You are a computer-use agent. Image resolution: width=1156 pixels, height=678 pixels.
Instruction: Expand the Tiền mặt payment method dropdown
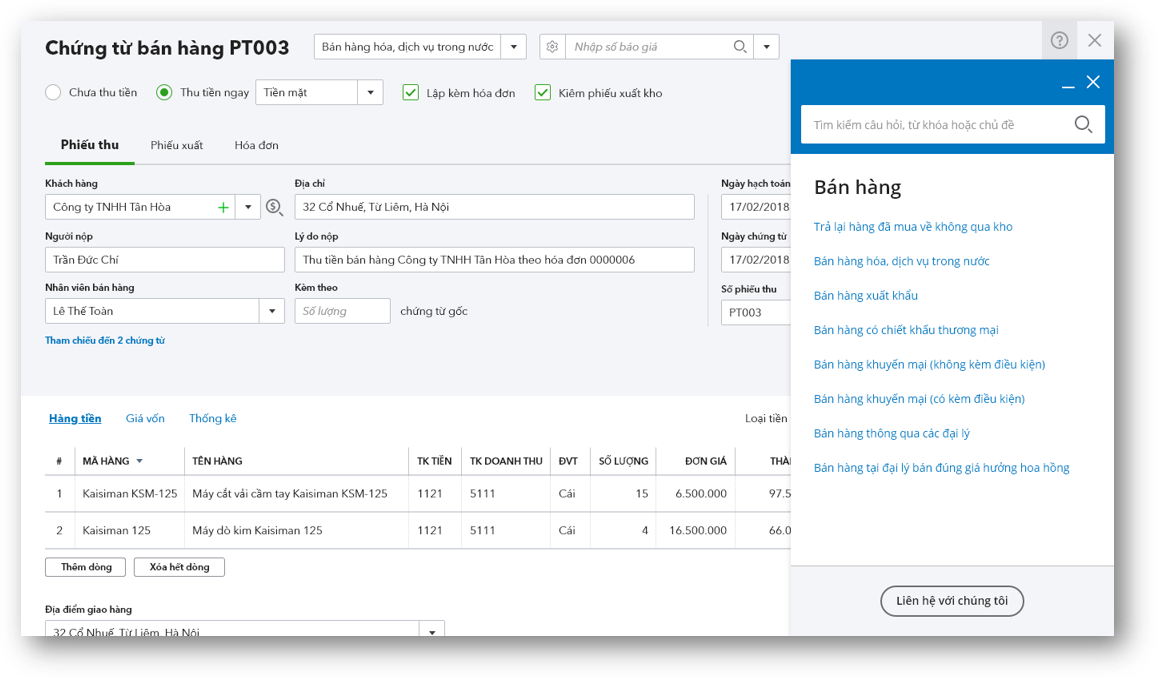(x=371, y=93)
